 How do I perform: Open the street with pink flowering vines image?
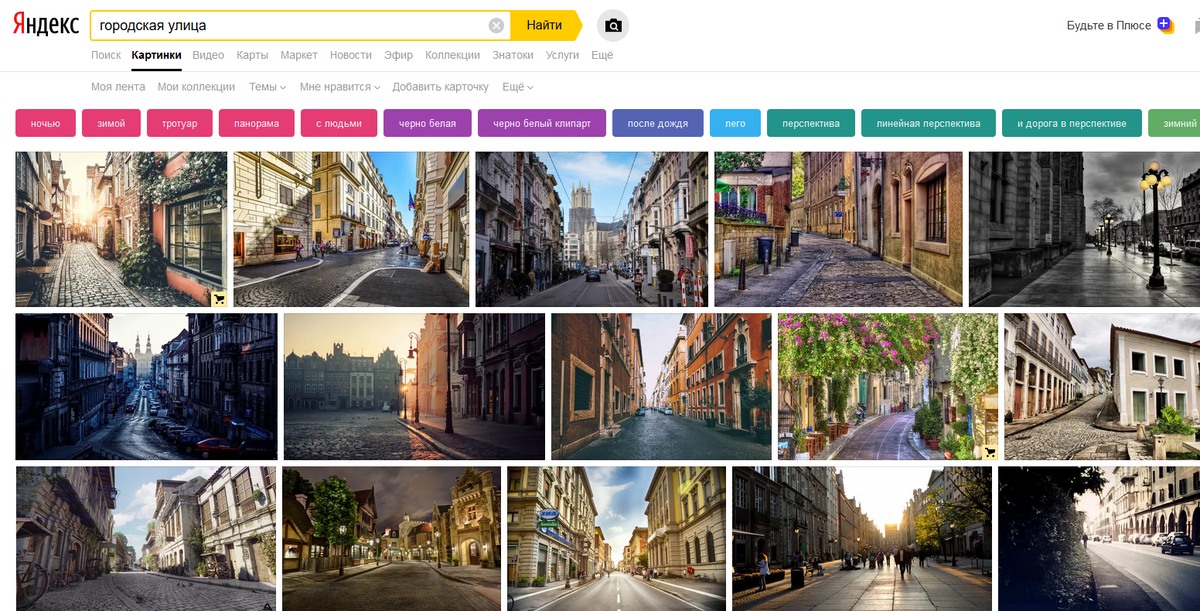point(888,387)
